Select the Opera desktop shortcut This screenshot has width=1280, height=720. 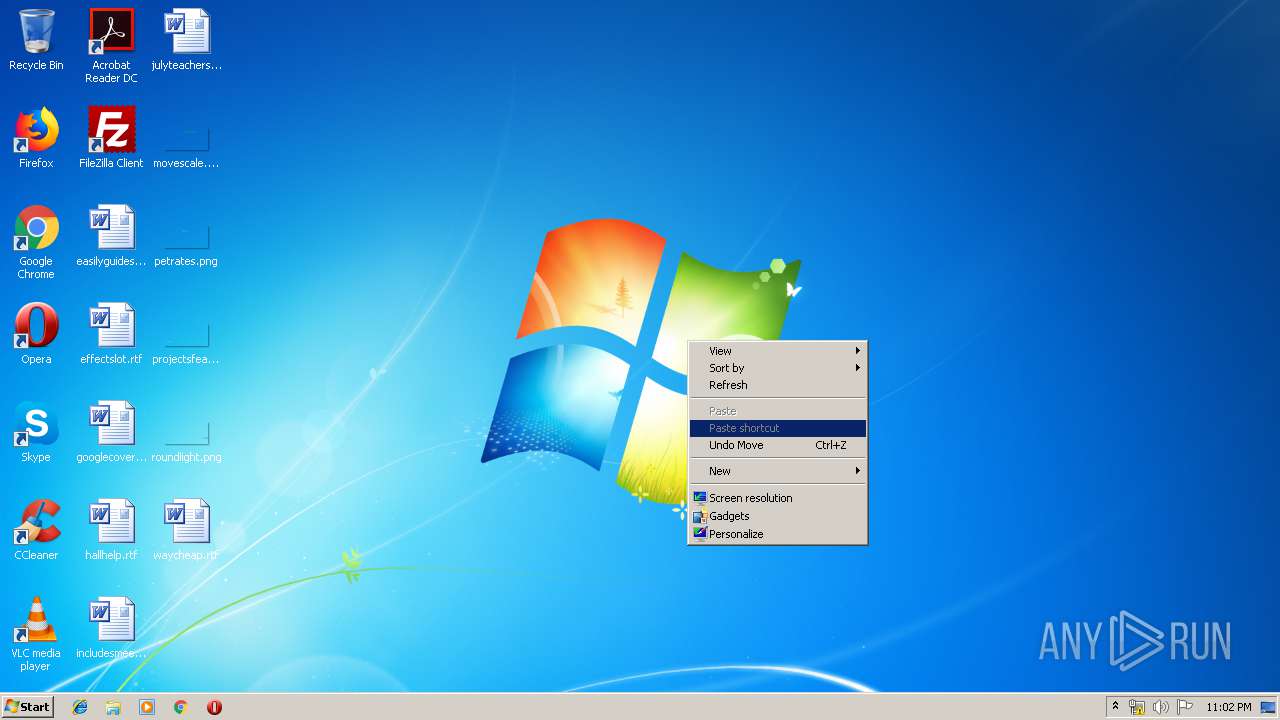click(36, 334)
